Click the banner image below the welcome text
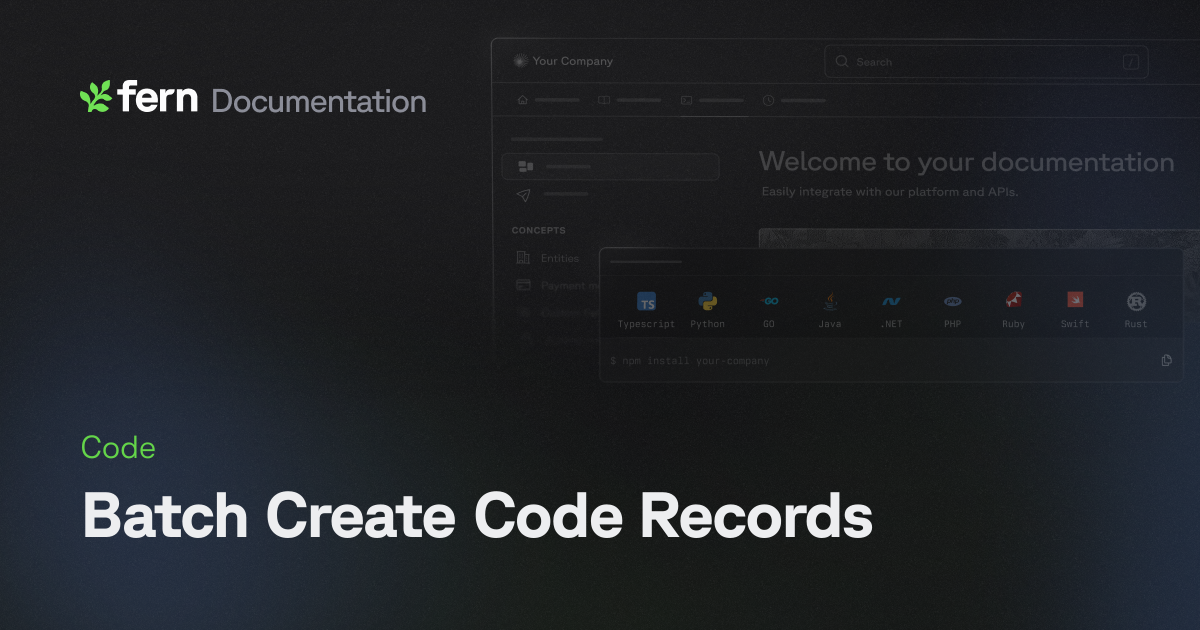Screen dimensions: 1200x630 click(979, 238)
